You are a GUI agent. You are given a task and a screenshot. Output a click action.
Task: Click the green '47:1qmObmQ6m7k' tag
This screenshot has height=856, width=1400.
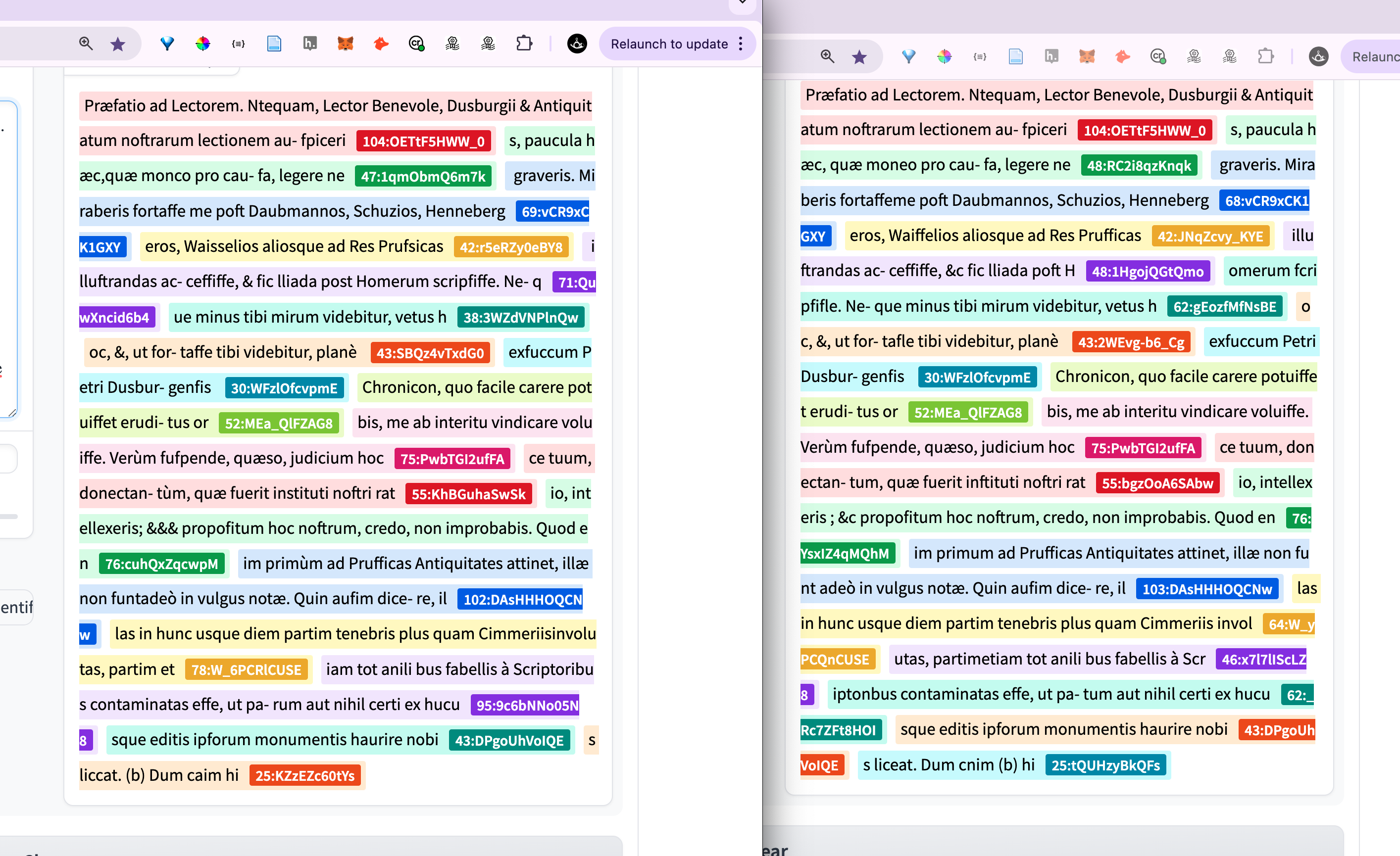pos(423,176)
